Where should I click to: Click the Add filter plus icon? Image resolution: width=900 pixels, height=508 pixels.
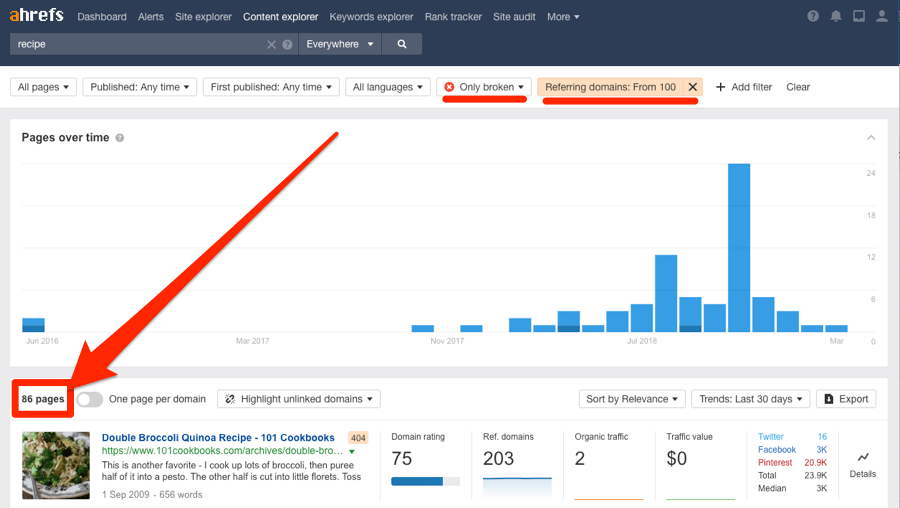point(720,87)
